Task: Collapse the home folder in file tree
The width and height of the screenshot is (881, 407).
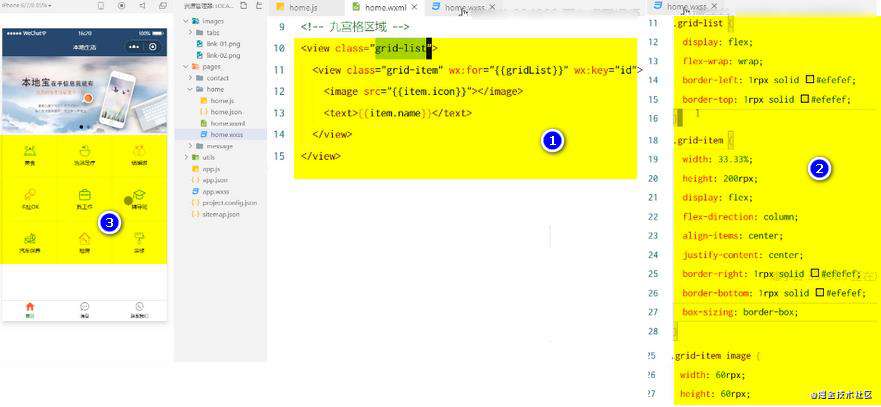Action: [x=191, y=89]
